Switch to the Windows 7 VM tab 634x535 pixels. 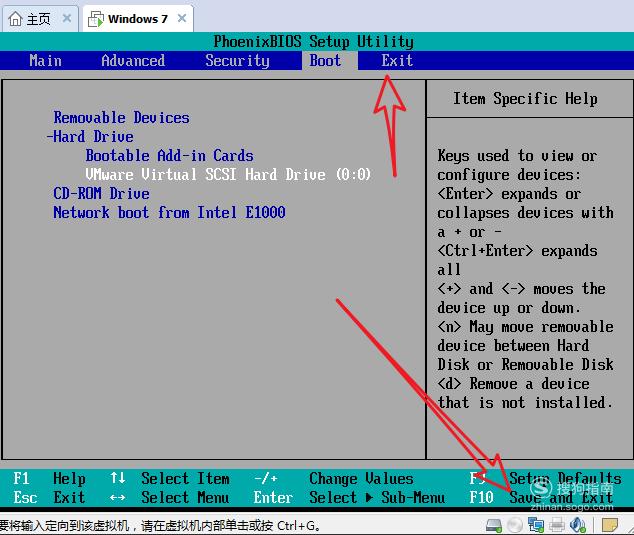pos(138,19)
